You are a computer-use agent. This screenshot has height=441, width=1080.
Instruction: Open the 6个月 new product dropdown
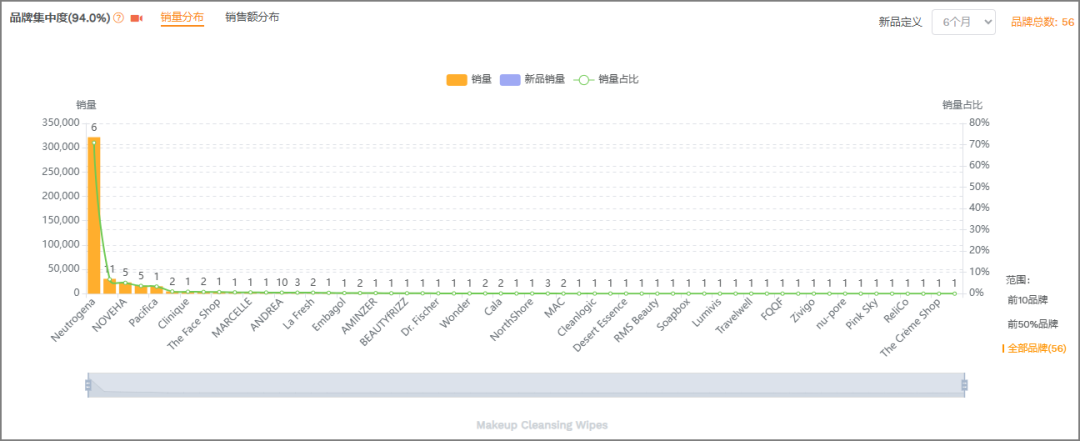[963, 22]
